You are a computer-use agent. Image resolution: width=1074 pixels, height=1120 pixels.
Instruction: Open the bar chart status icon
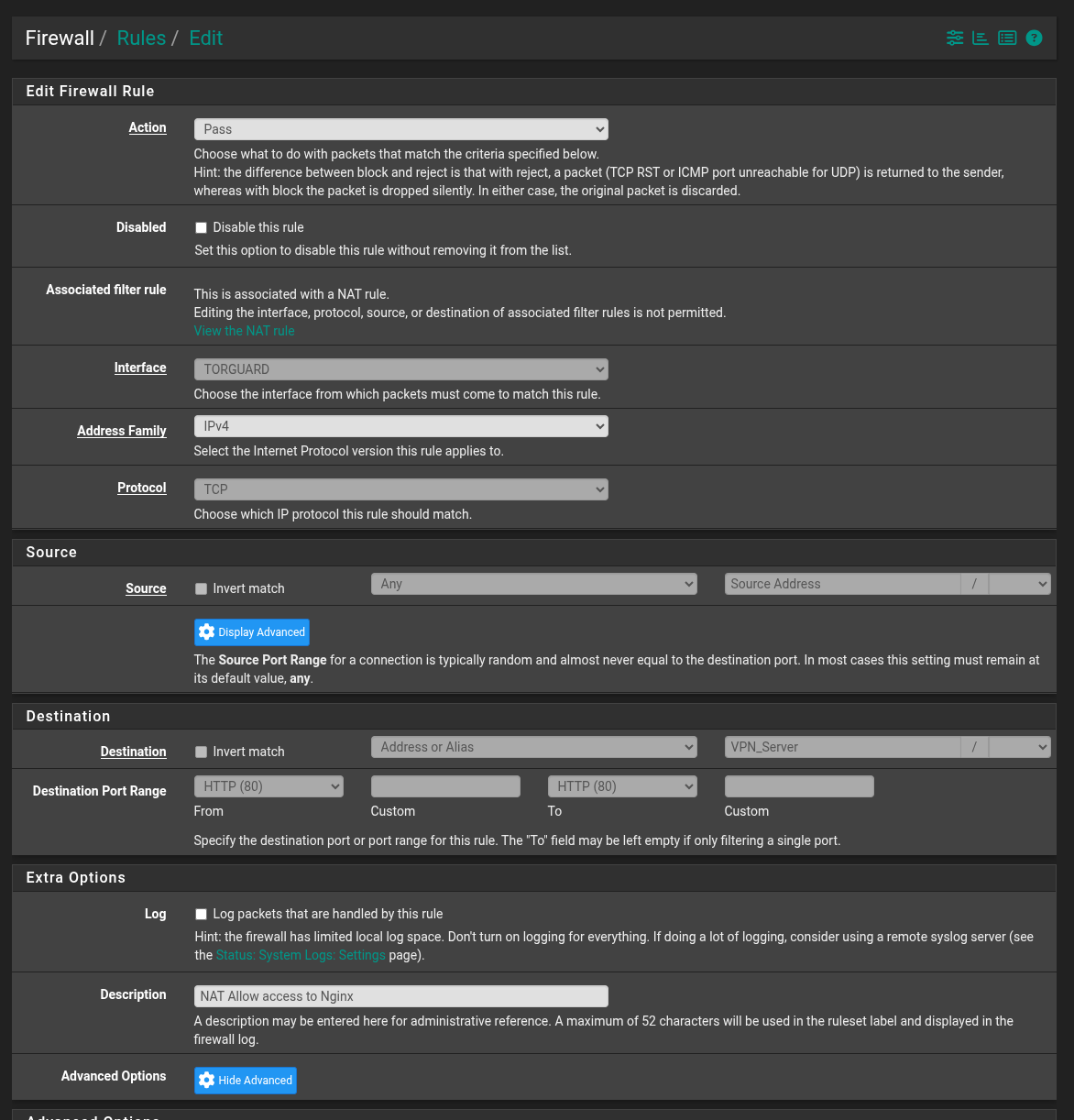[981, 38]
